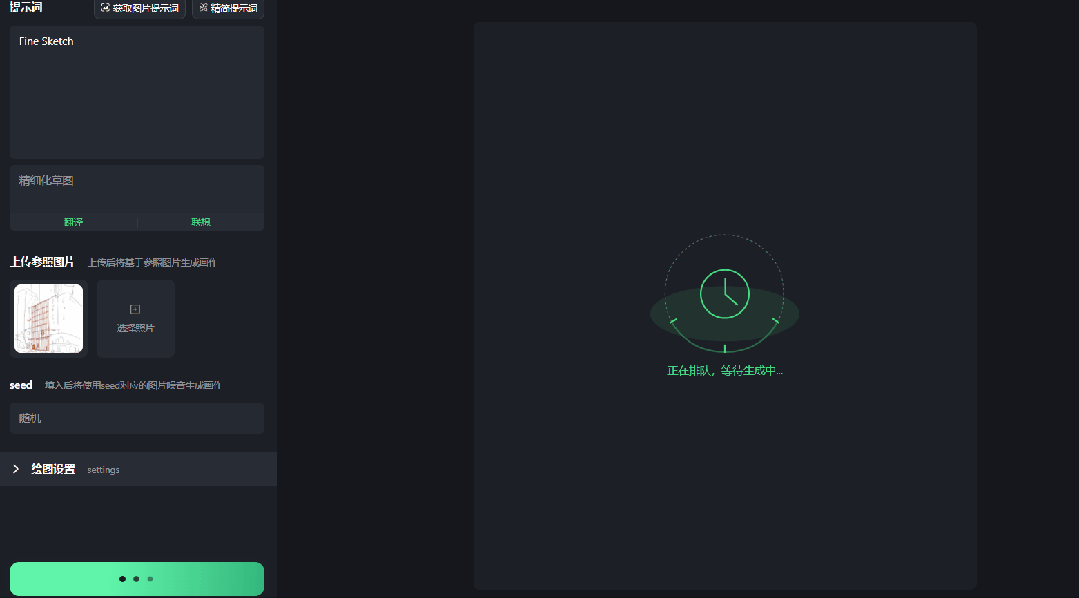Focus the prompt box containing Fine Sketch
Screen dimensions: 1079x598
pyautogui.click(x=137, y=92)
